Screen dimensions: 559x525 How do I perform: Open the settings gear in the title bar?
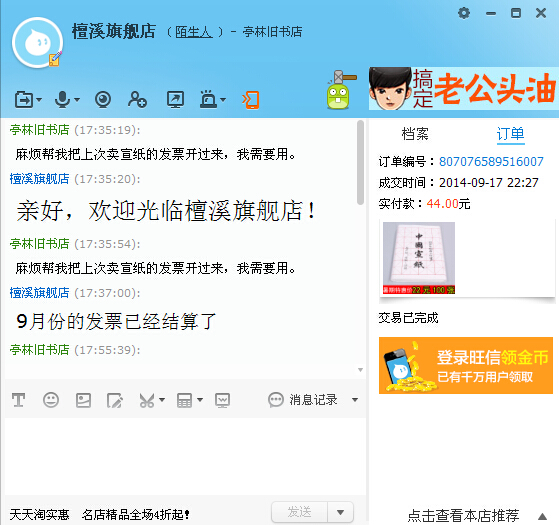pyautogui.click(x=464, y=13)
